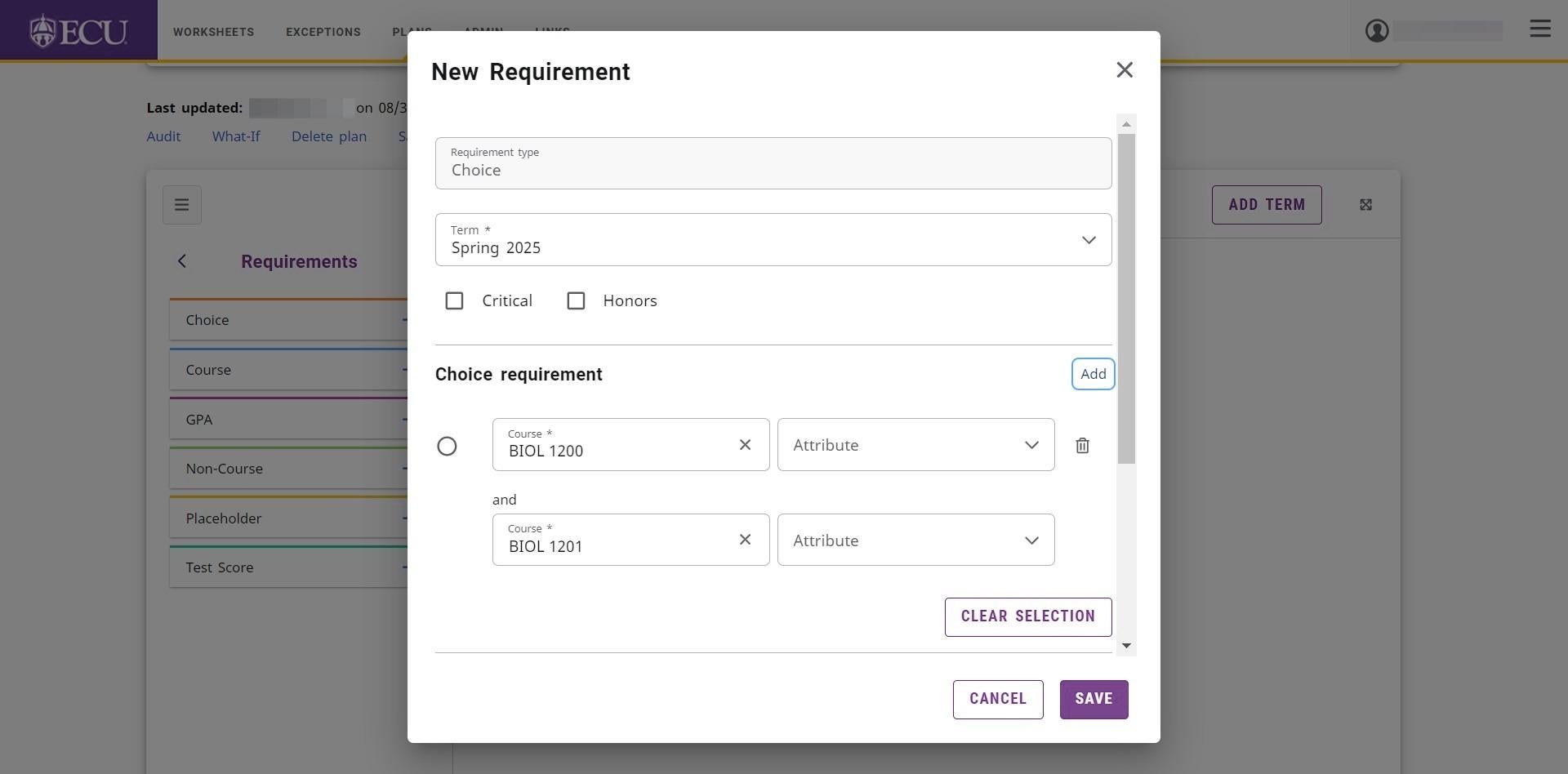Click the Add choice button
Image resolution: width=1568 pixels, height=774 pixels.
1093,374
